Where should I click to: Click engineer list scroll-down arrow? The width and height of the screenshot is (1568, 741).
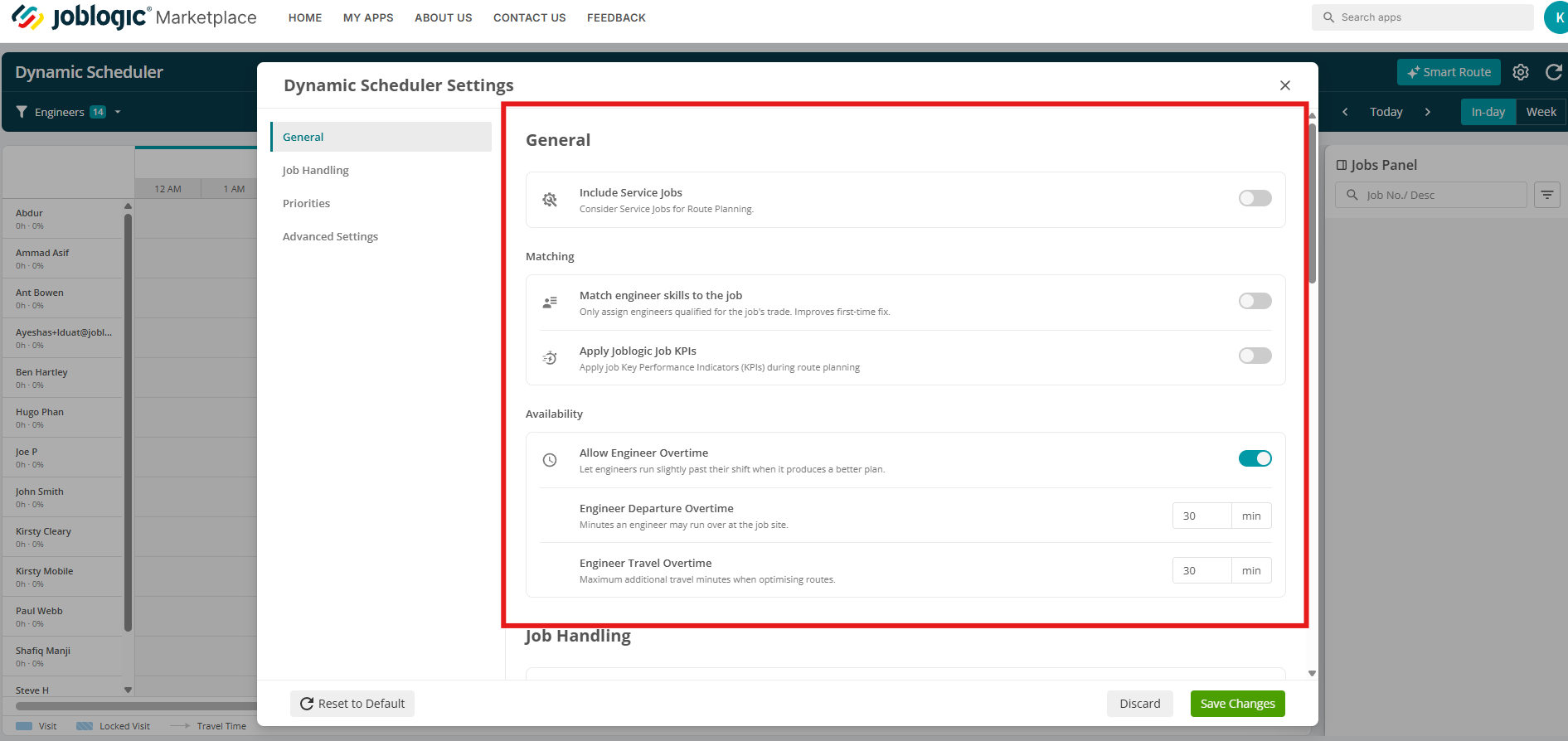click(x=128, y=690)
